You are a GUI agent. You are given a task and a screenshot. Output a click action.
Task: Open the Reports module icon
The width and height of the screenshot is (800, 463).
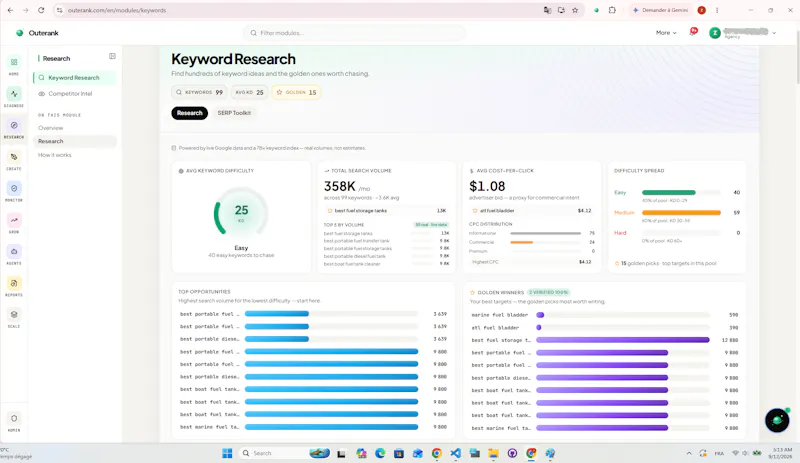pos(14,283)
